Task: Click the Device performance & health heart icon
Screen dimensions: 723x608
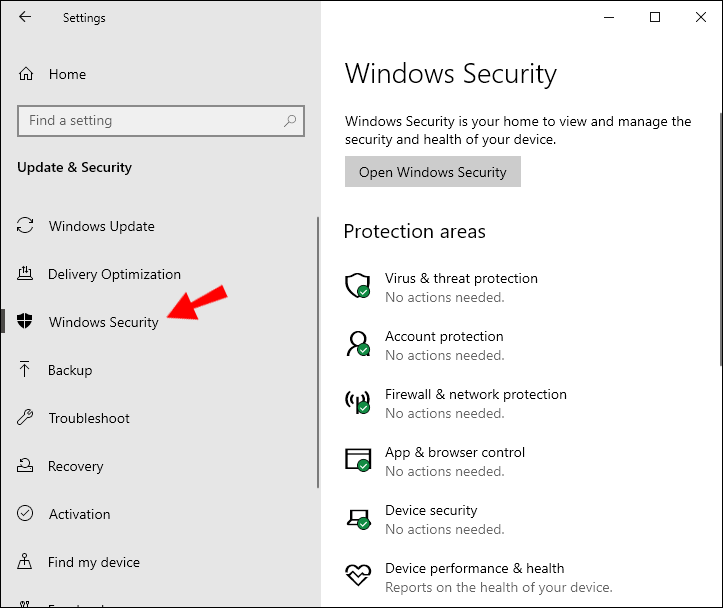Action: [x=358, y=576]
